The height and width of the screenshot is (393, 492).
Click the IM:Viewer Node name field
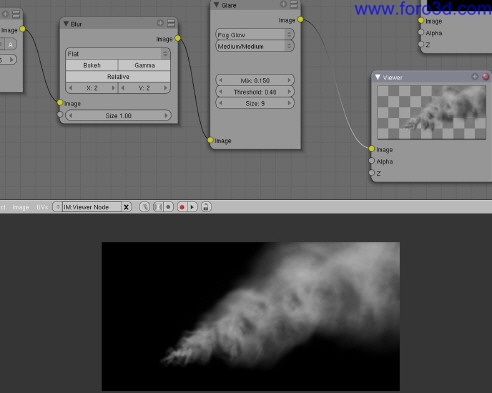(x=91, y=207)
